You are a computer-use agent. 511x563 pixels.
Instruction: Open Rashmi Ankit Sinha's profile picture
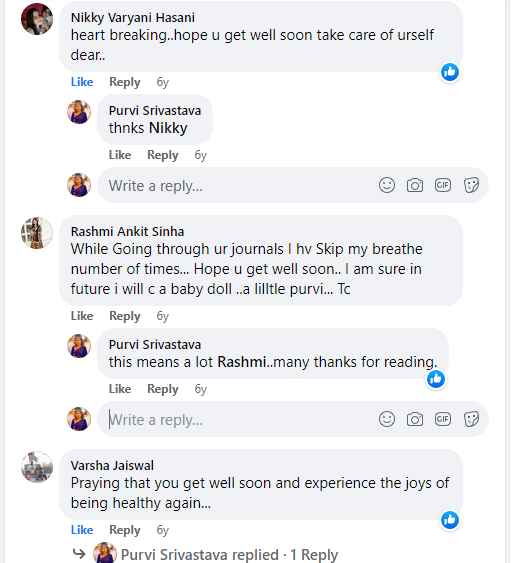tap(37, 233)
